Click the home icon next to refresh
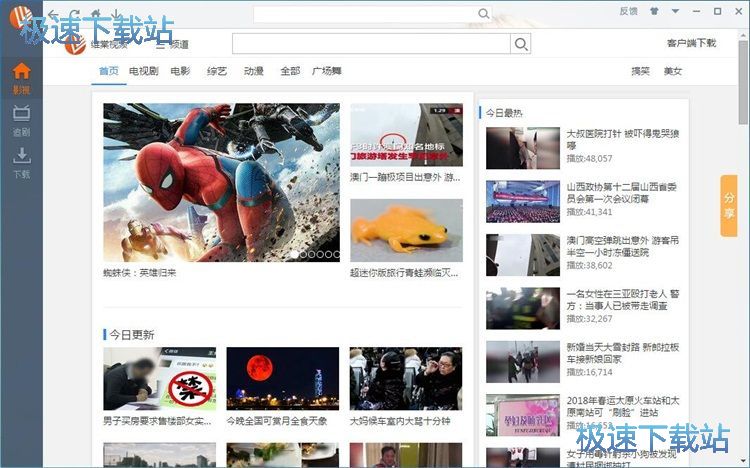This screenshot has height=468, width=750. 96,14
